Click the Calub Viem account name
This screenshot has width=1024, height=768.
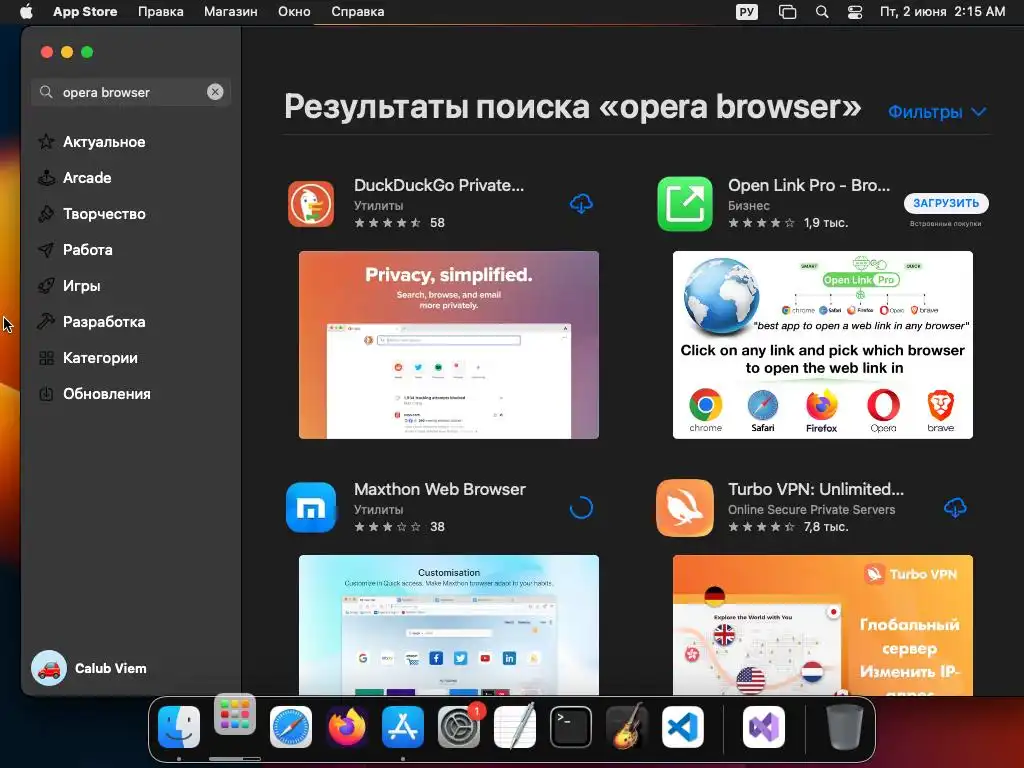(x=110, y=668)
